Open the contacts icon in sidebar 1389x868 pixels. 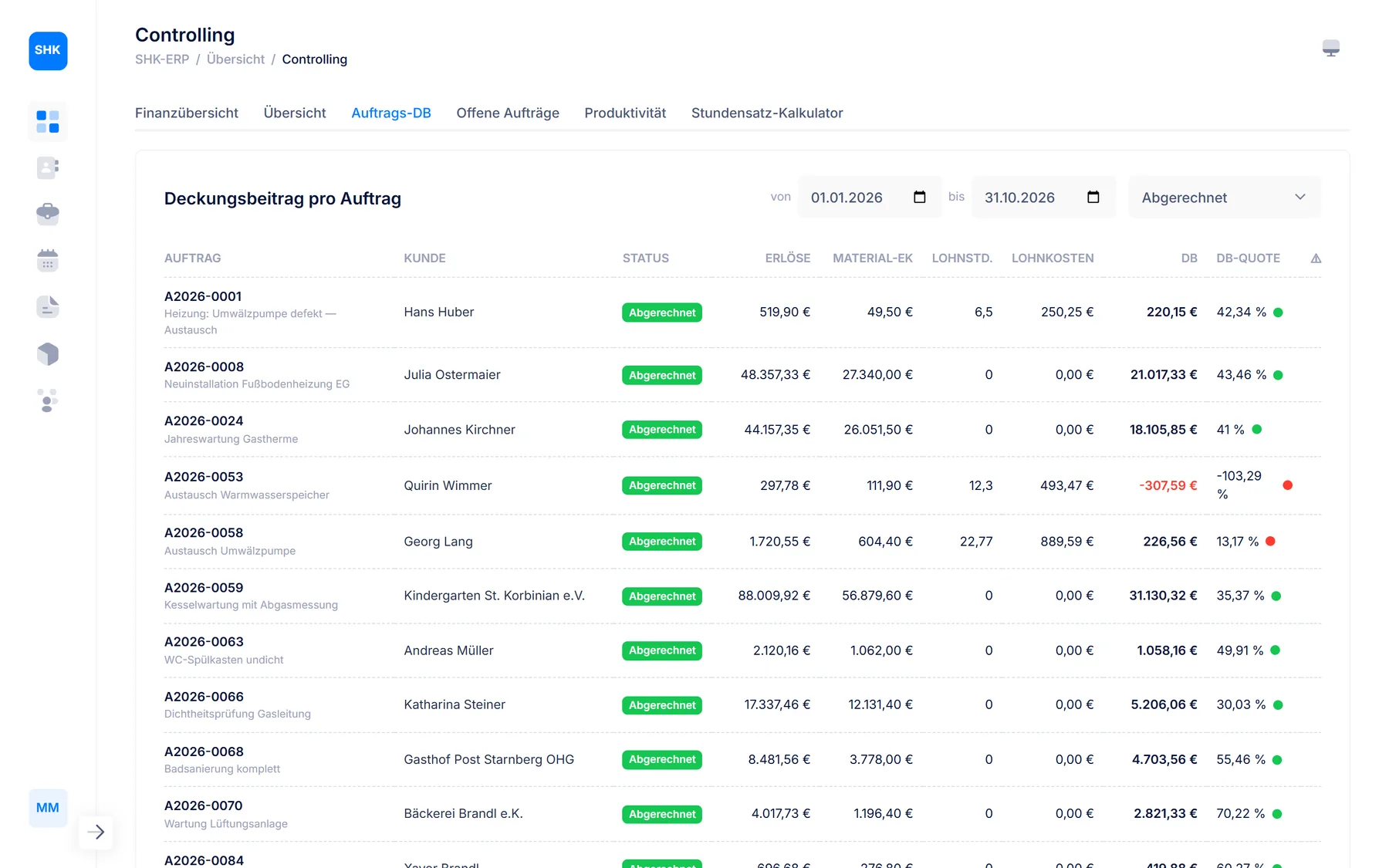[x=48, y=167]
